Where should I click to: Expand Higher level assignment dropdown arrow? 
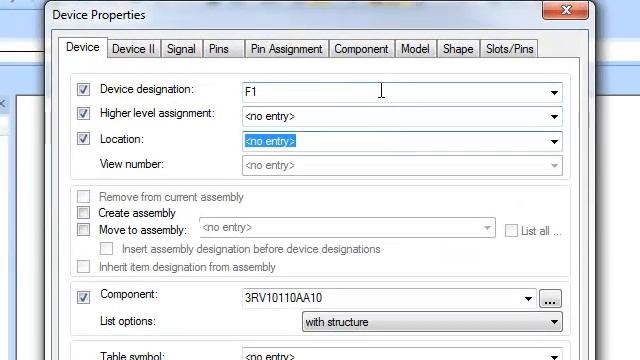554,117
